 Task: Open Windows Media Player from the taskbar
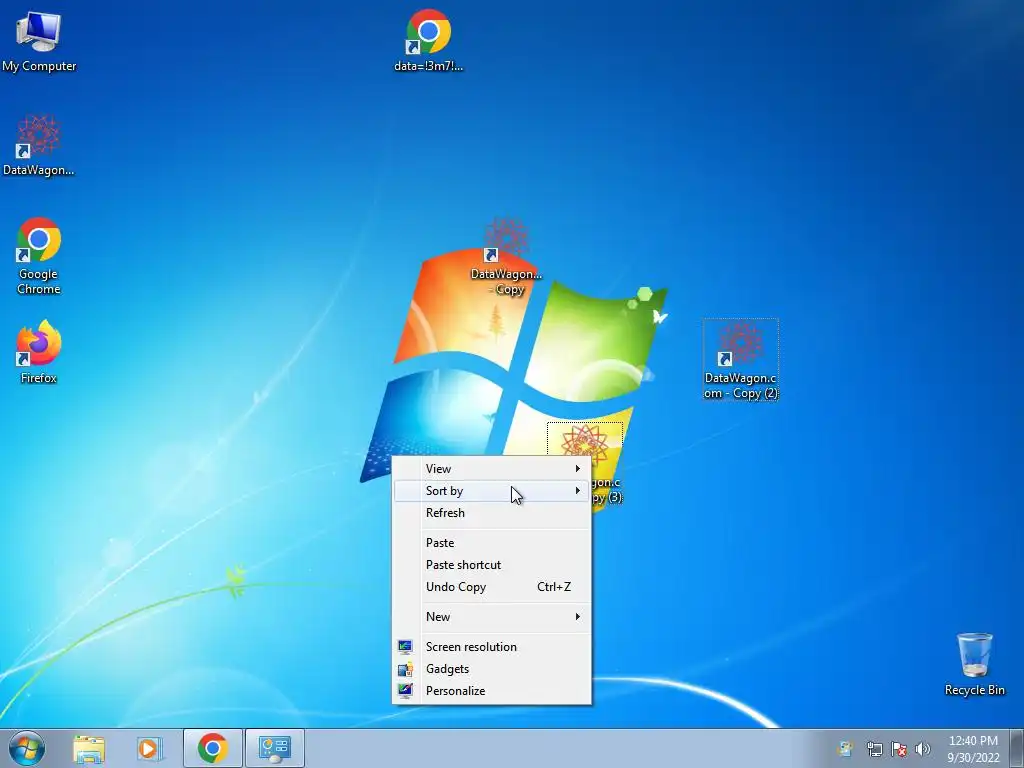(150, 748)
